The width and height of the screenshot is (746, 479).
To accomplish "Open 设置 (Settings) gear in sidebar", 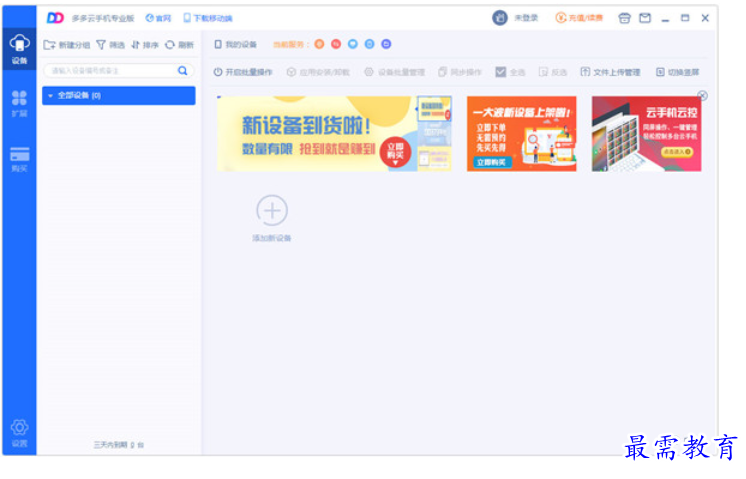I will (x=19, y=433).
